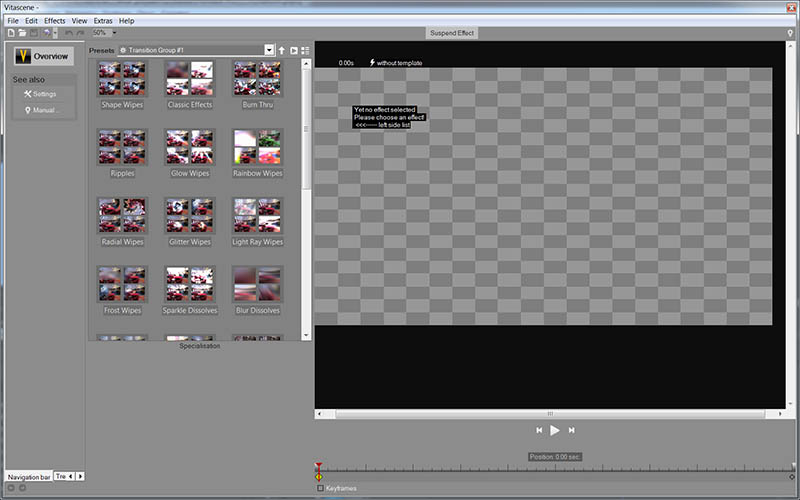The image size is (800, 500).
Task: Click the presets list scroll-up arrow
Action: 306,64
